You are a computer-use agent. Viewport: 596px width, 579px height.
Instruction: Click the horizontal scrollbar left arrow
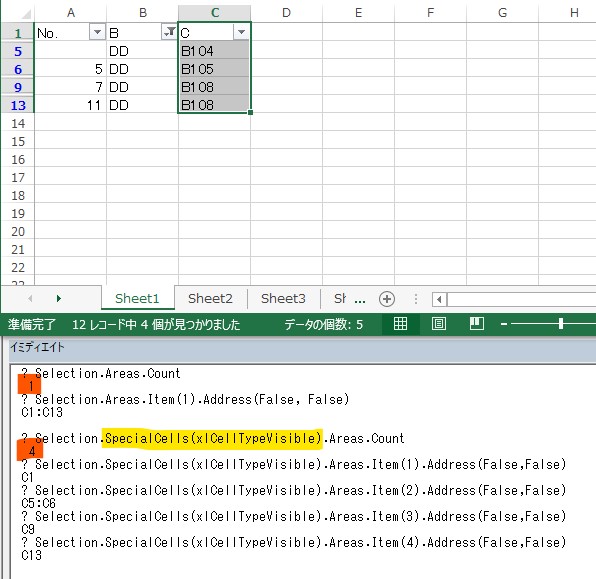point(439,300)
